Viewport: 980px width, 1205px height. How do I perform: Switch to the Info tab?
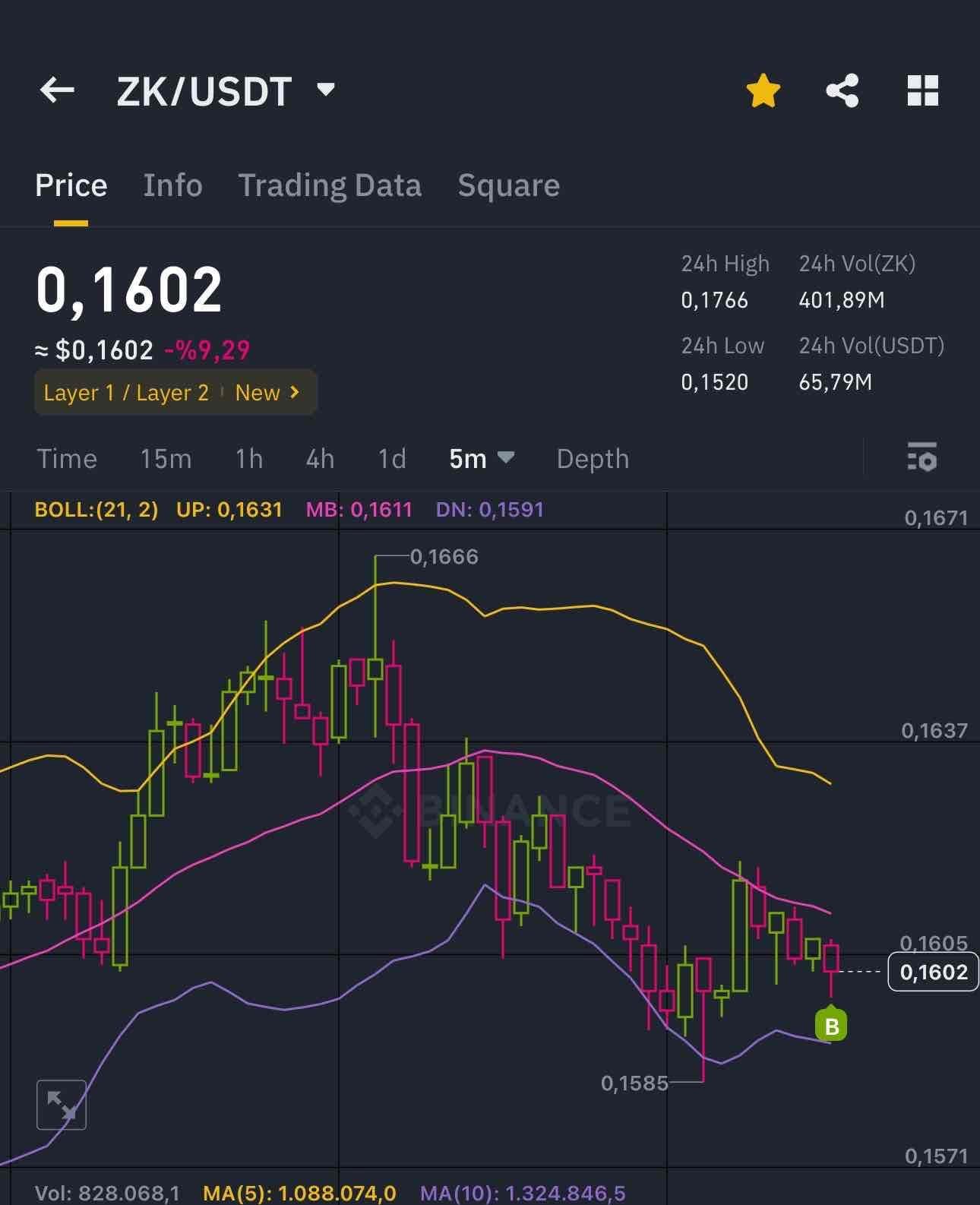(x=172, y=186)
